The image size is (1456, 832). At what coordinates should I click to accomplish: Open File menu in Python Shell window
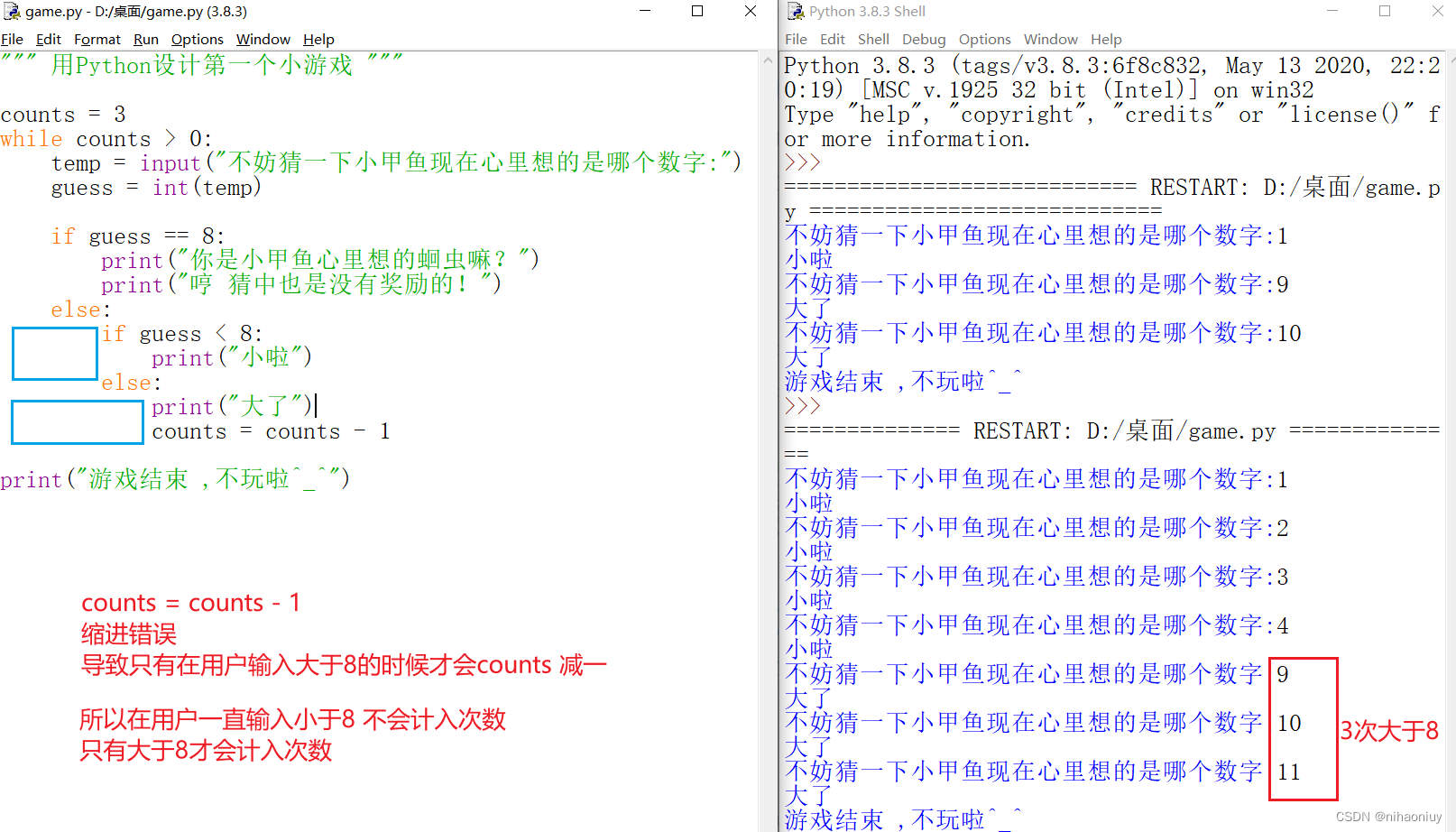797,40
